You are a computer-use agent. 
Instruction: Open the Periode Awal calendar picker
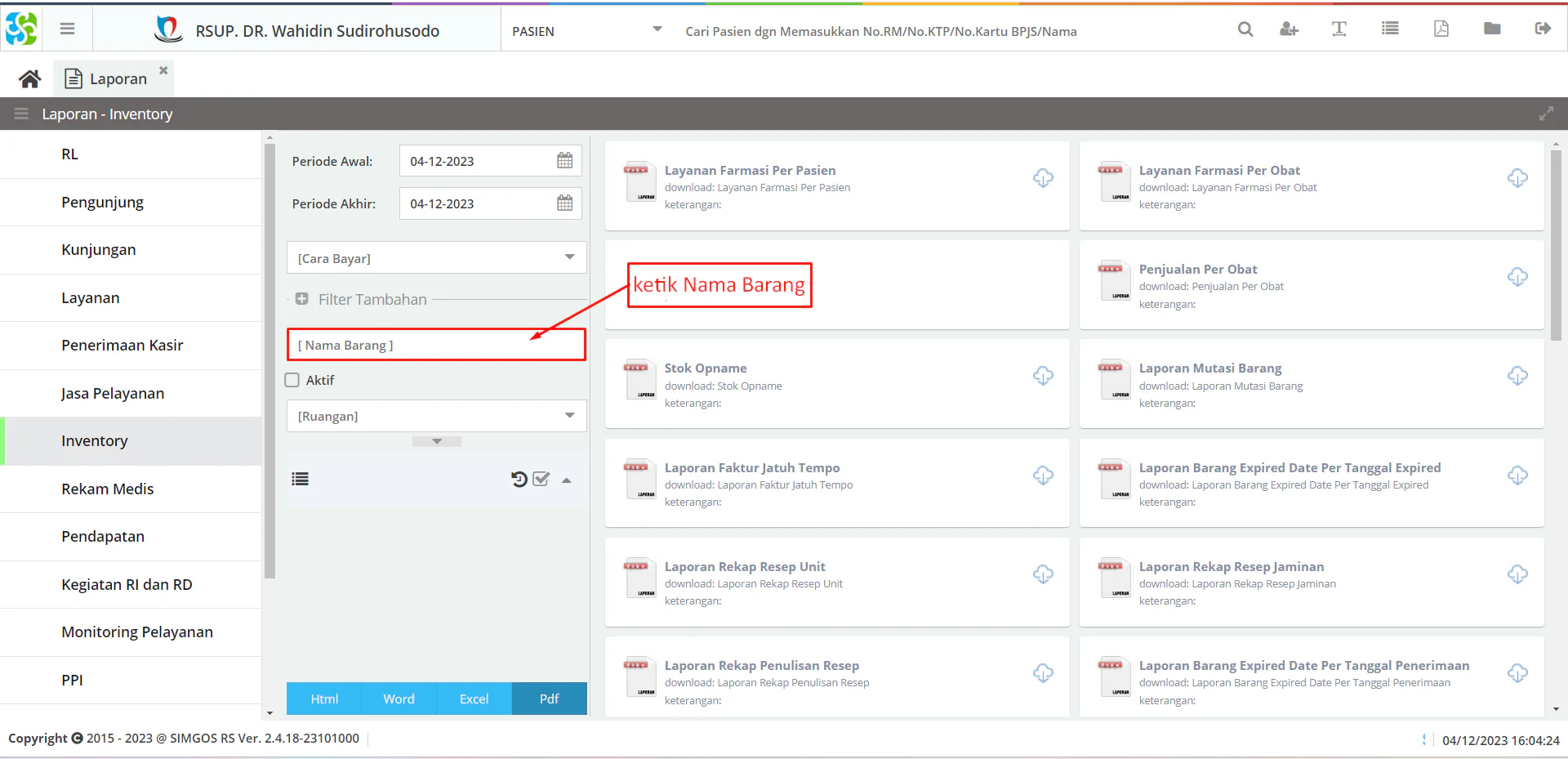point(564,161)
